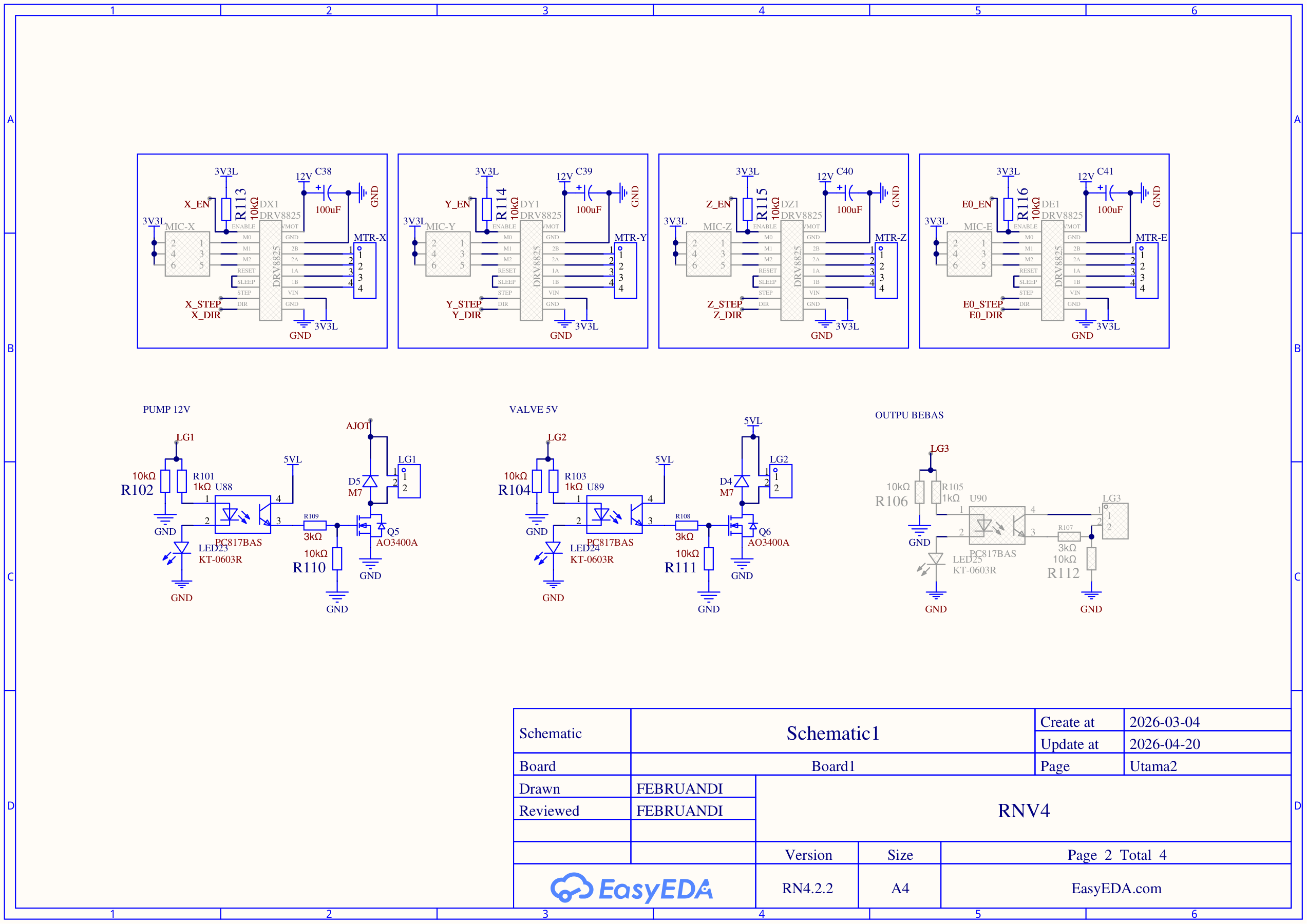Image resolution: width=1307 pixels, height=924 pixels.
Task: Click the update date '2026-04-20'
Action: point(1165,744)
